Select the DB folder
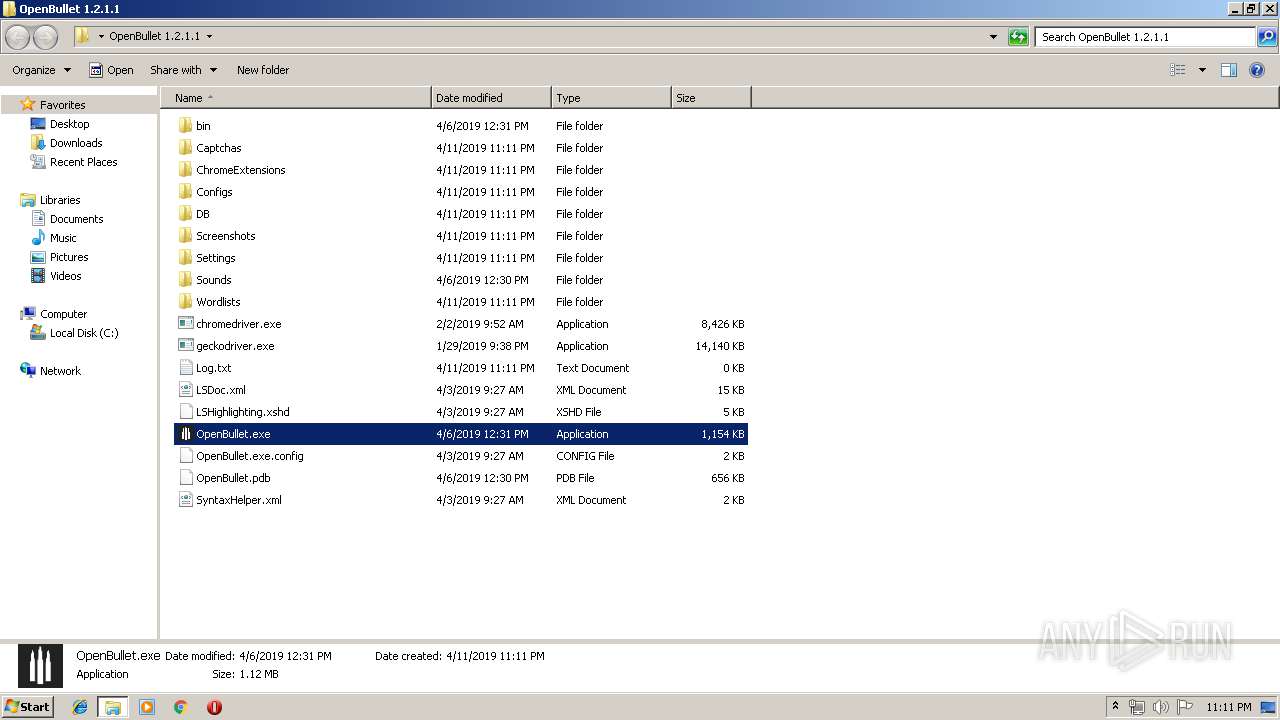 (x=202, y=214)
